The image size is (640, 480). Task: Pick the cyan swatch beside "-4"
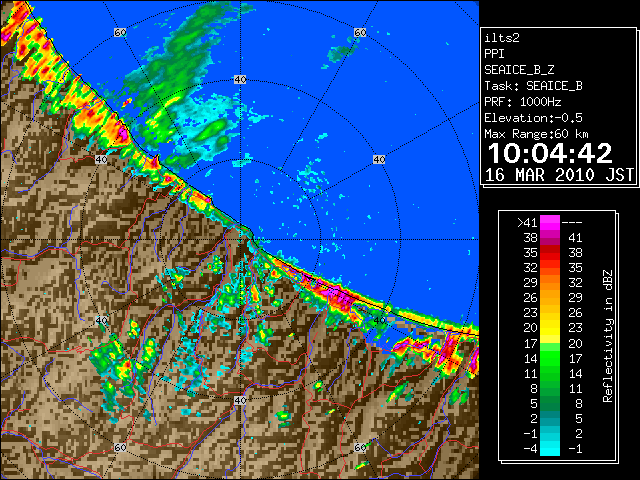(550, 449)
